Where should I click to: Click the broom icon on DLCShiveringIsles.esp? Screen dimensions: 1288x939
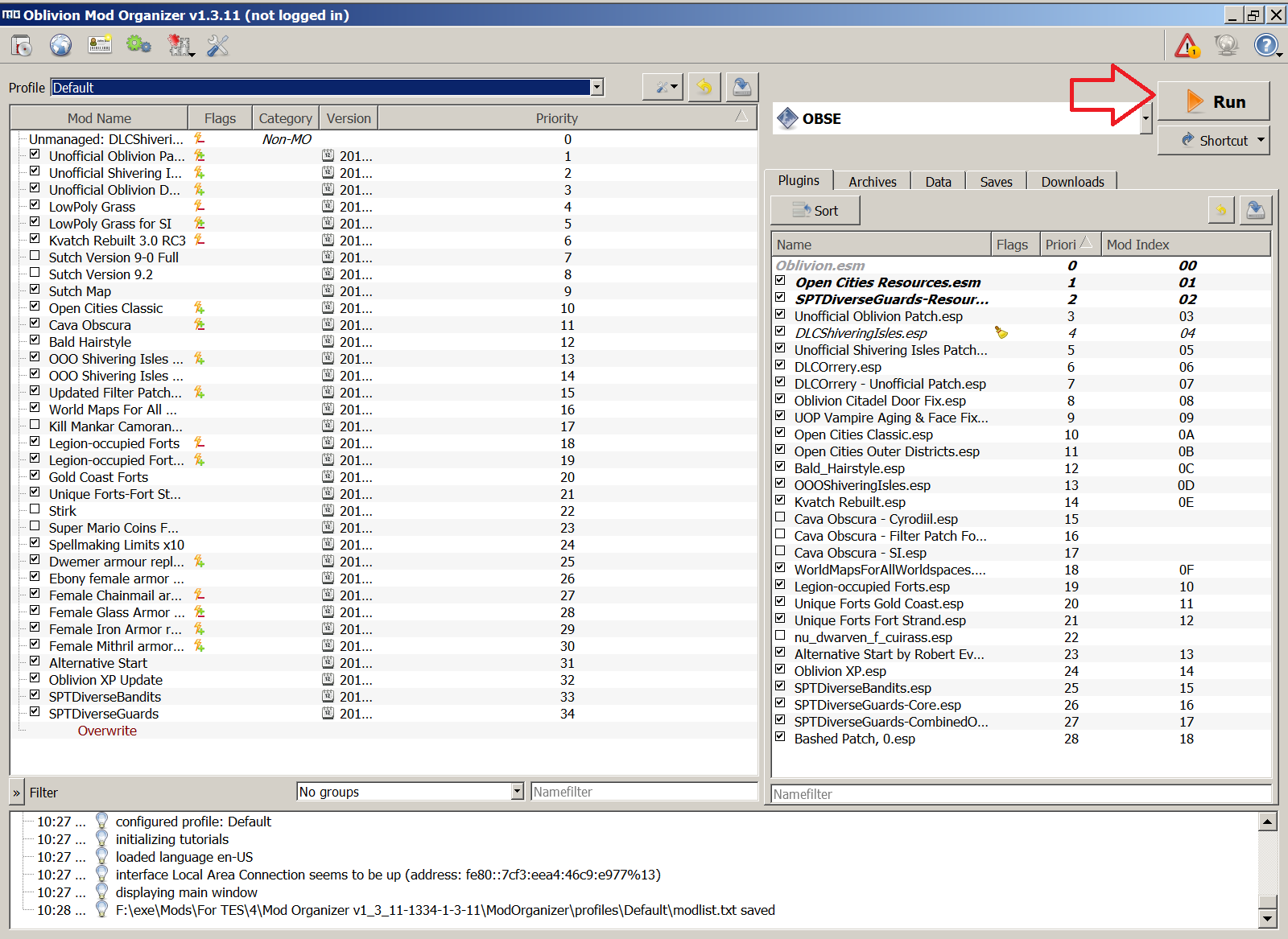point(1001,332)
